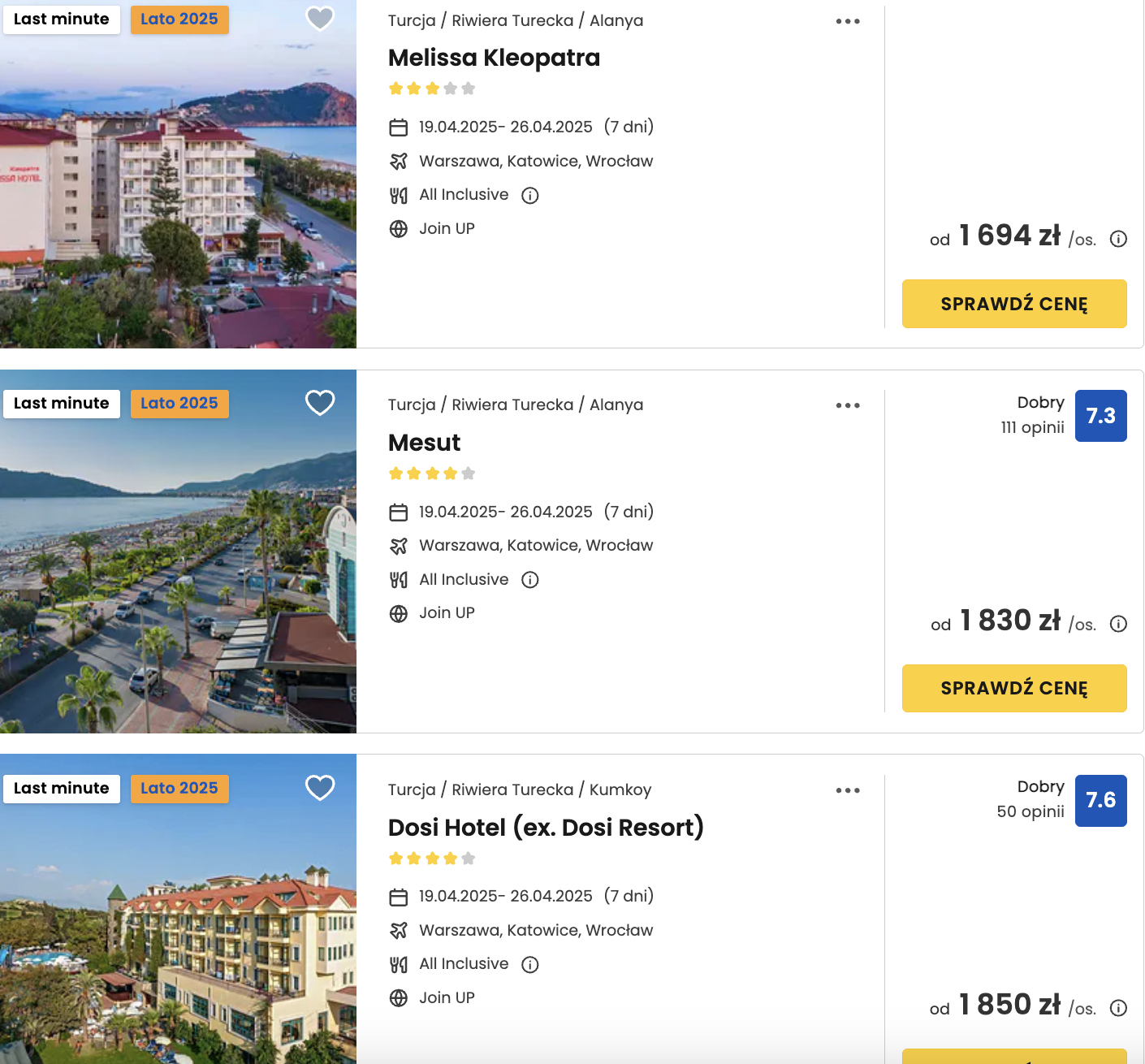Image resolution: width=1145 pixels, height=1064 pixels.
Task: Click price info icon next to 1 830 zł
Action: coord(1118,624)
